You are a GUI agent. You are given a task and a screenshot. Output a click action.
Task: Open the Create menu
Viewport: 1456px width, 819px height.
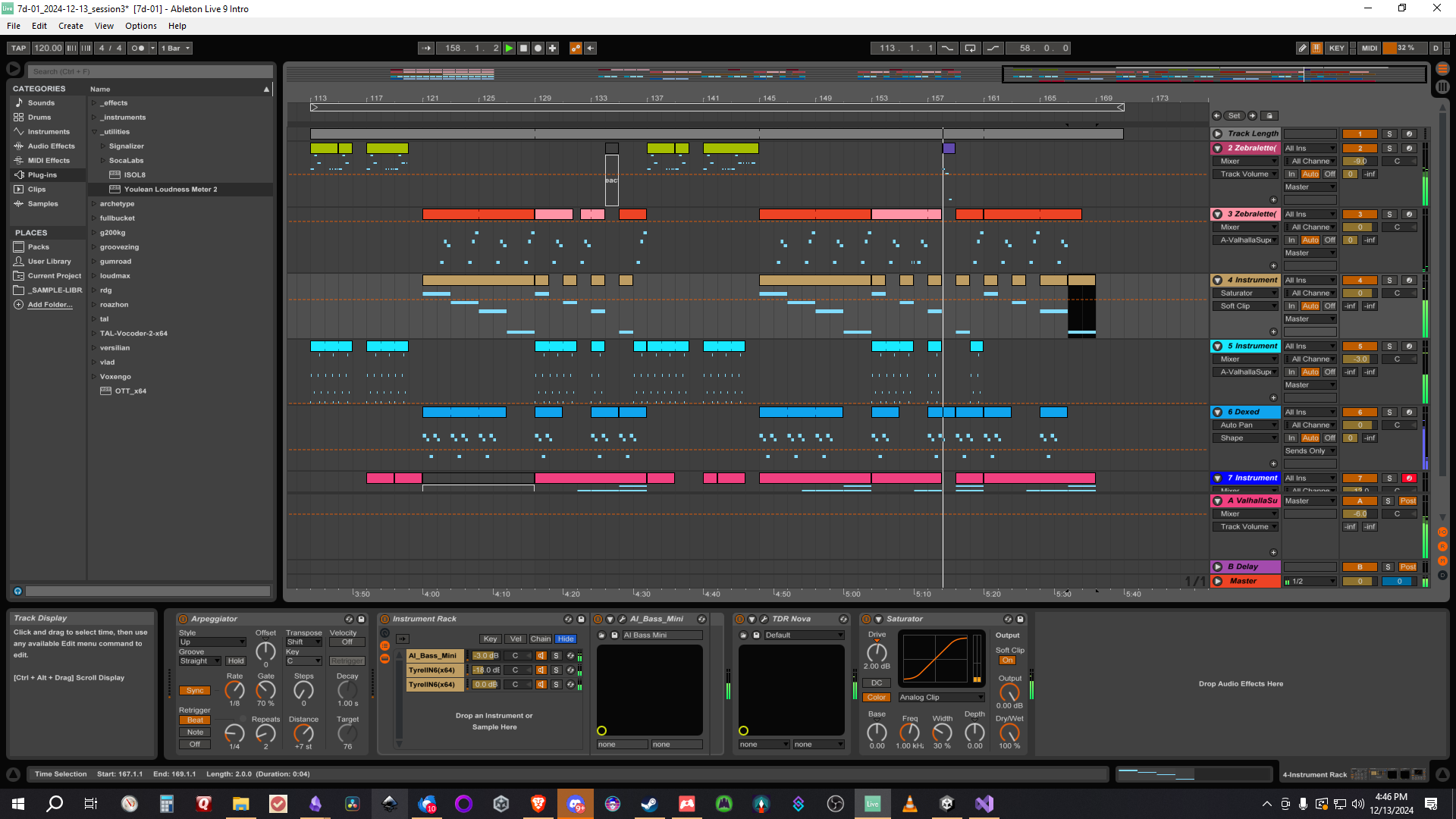(71, 26)
